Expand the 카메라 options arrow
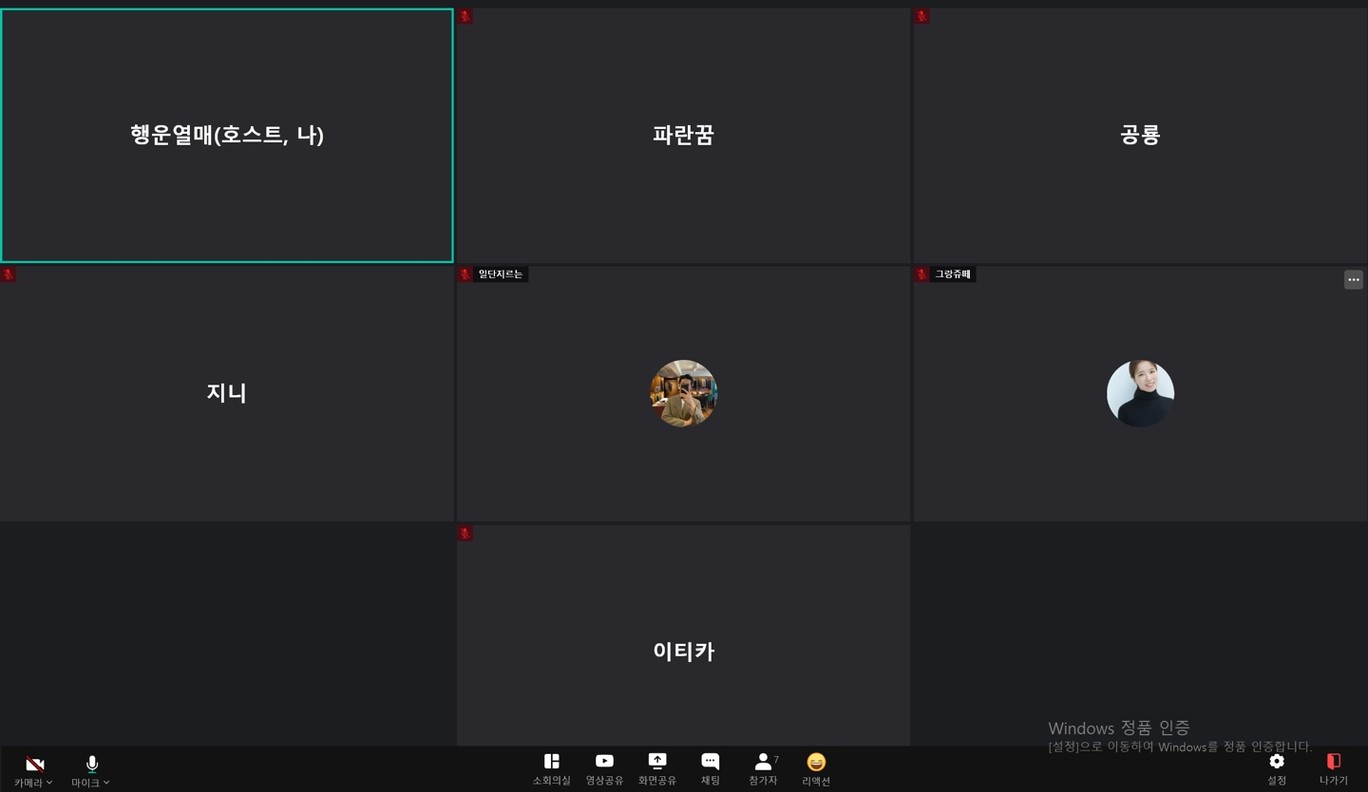 tap(50, 783)
